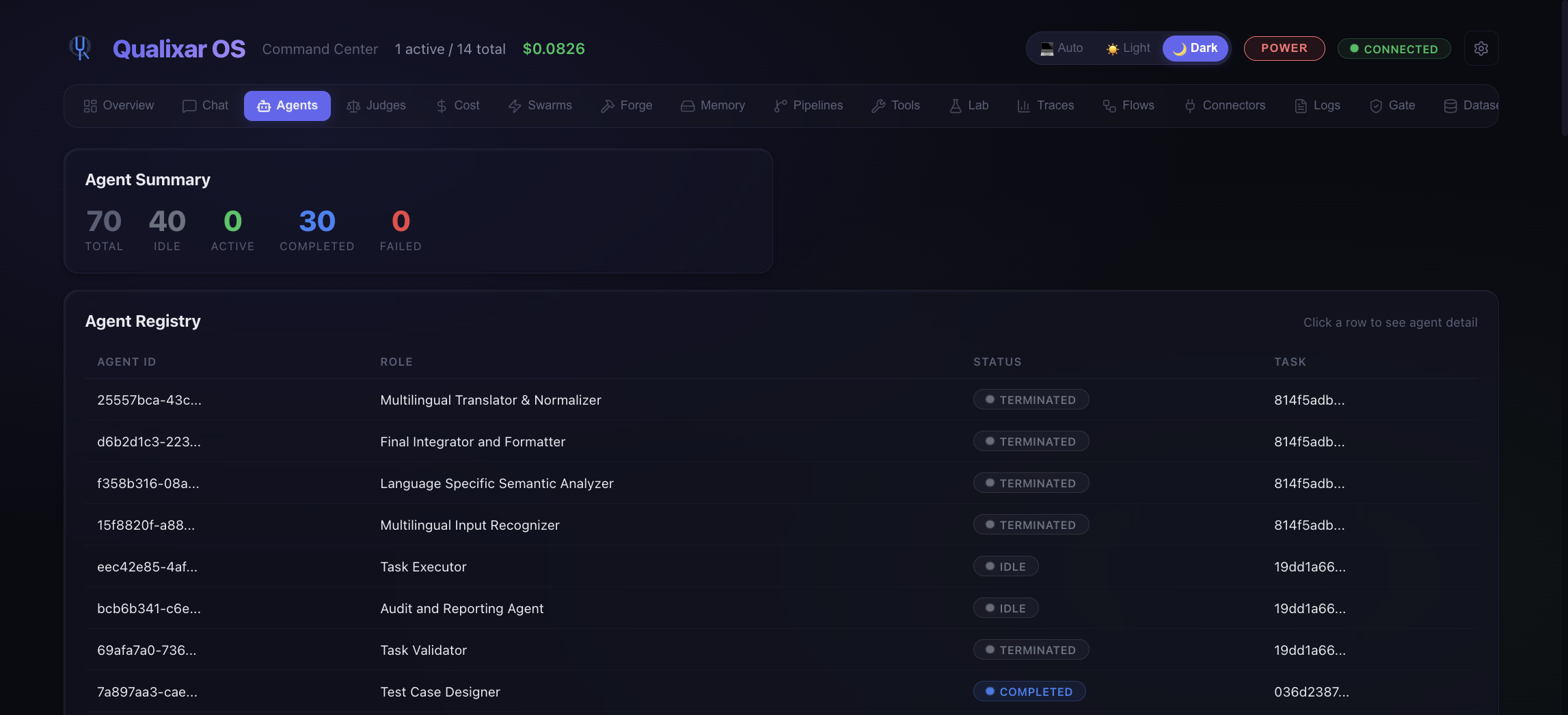Select the Dark theme option
Viewport: 1568px width, 715px height.
pos(1195,49)
